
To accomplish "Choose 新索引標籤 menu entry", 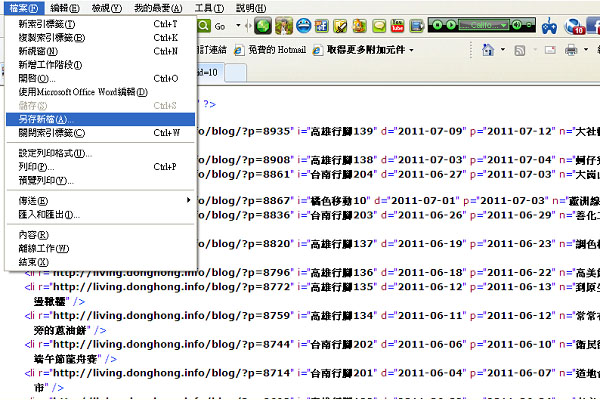I will click(x=47, y=23).
